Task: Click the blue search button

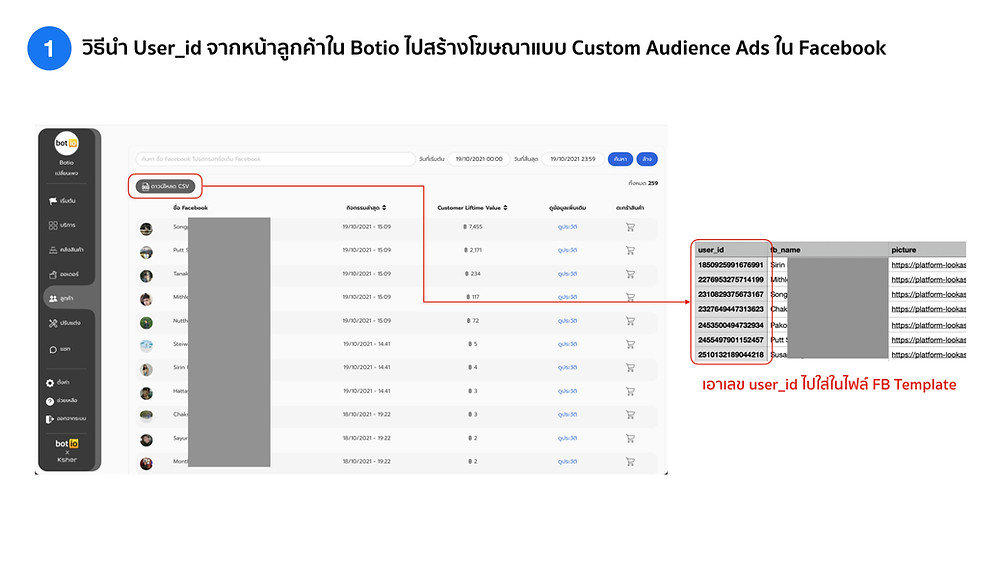Action: pyautogui.click(x=620, y=159)
